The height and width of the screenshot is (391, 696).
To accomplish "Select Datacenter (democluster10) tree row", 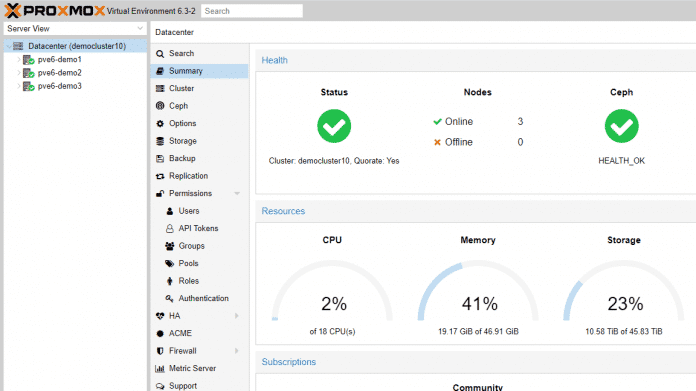I will pyautogui.click(x=75, y=46).
